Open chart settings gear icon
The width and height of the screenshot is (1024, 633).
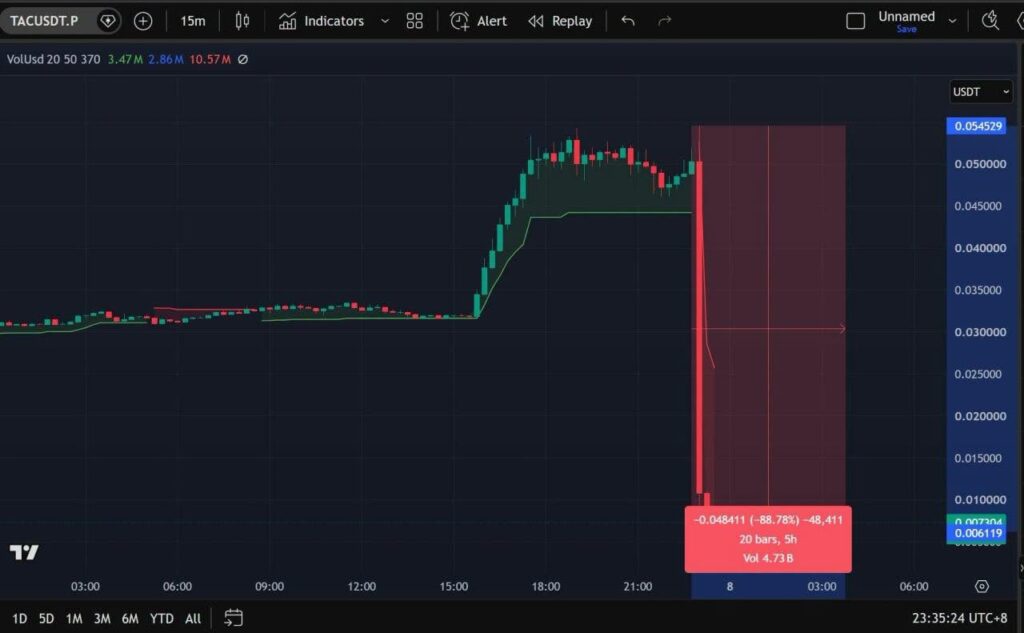coord(982,586)
